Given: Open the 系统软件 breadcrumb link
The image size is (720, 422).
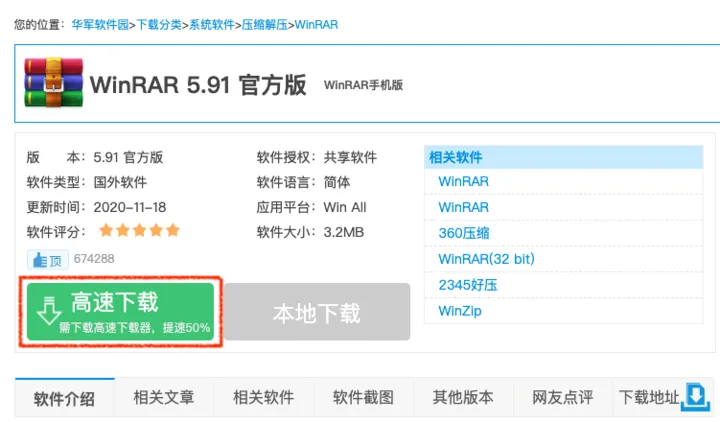Looking at the screenshot, I should click(212, 24).
